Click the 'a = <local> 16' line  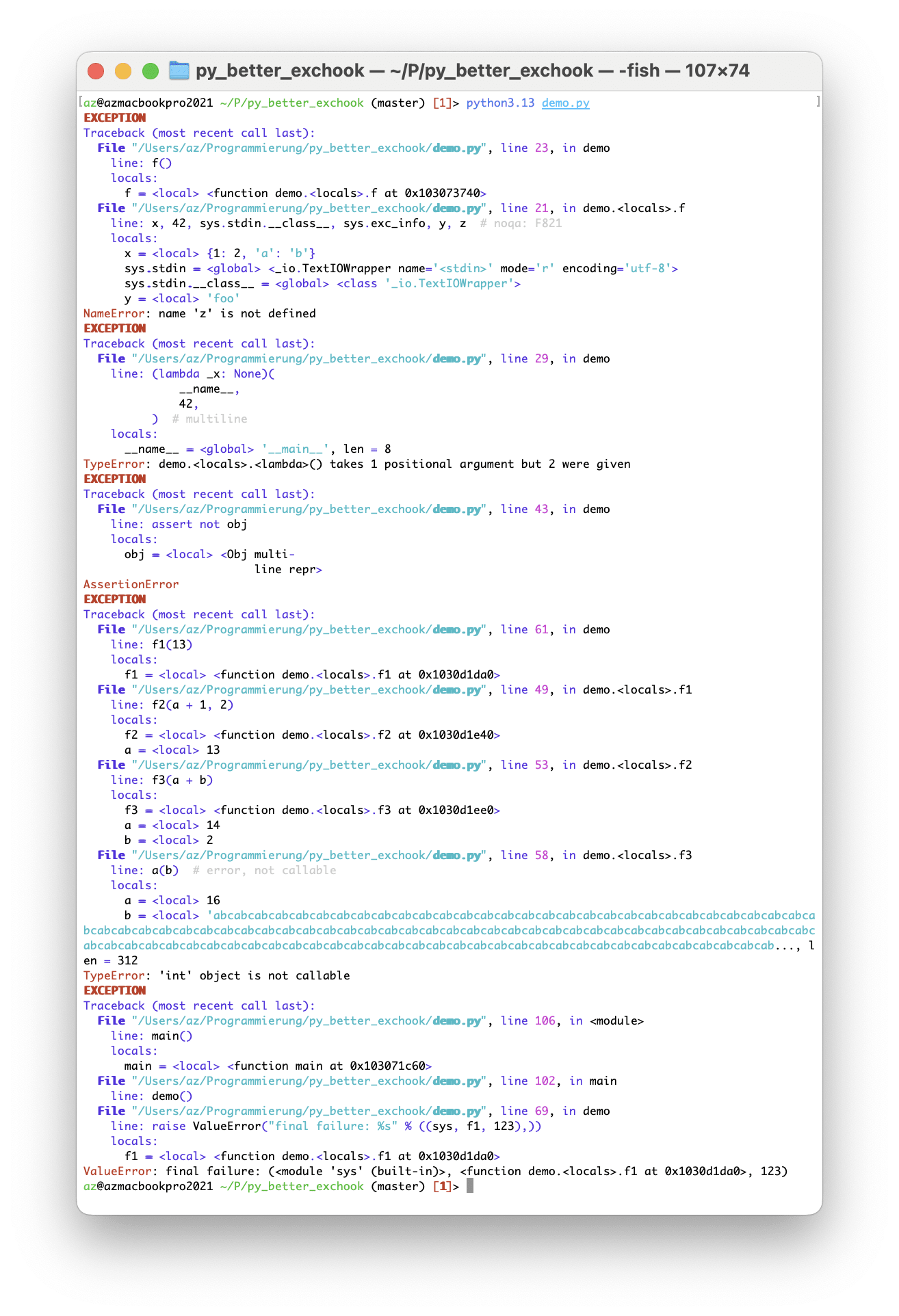click(x=172, y=900)
